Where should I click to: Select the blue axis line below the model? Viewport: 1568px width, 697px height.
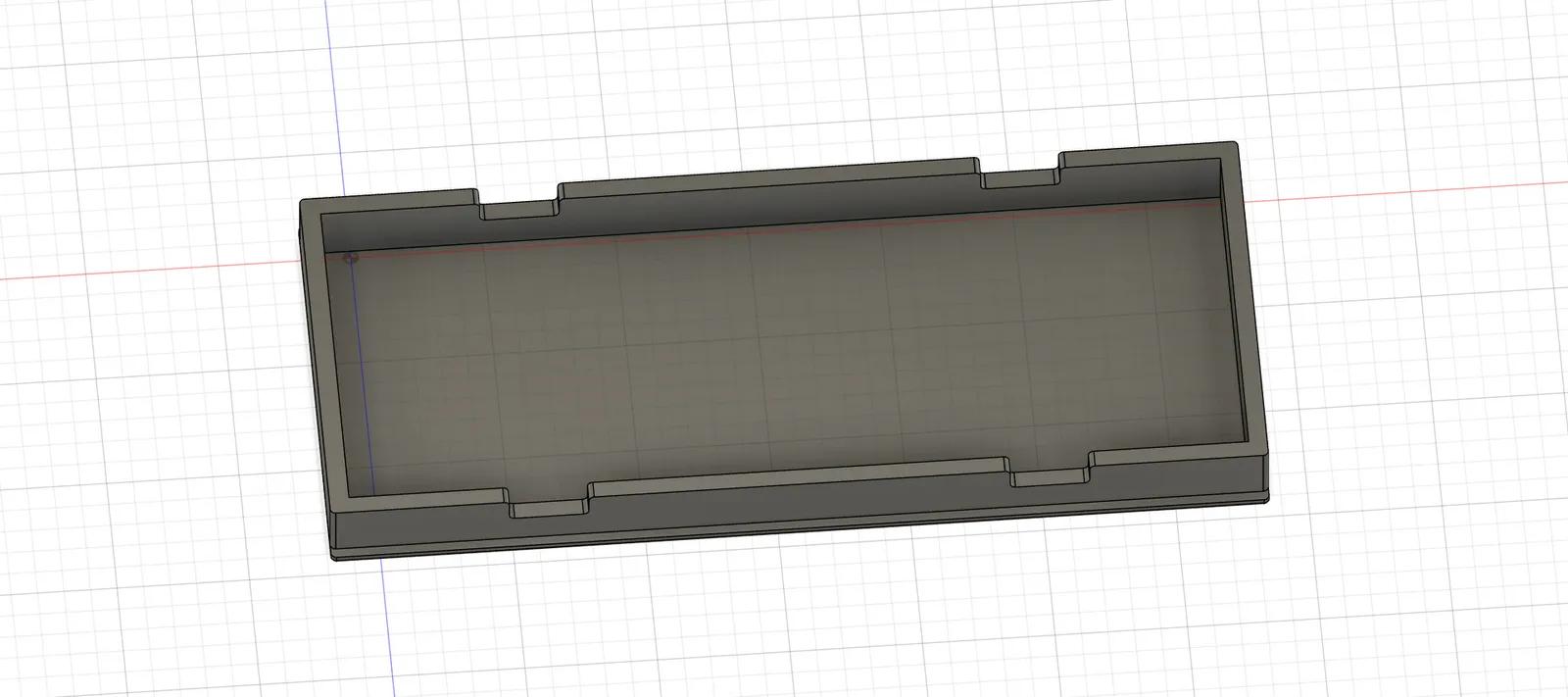click(381, 627)
